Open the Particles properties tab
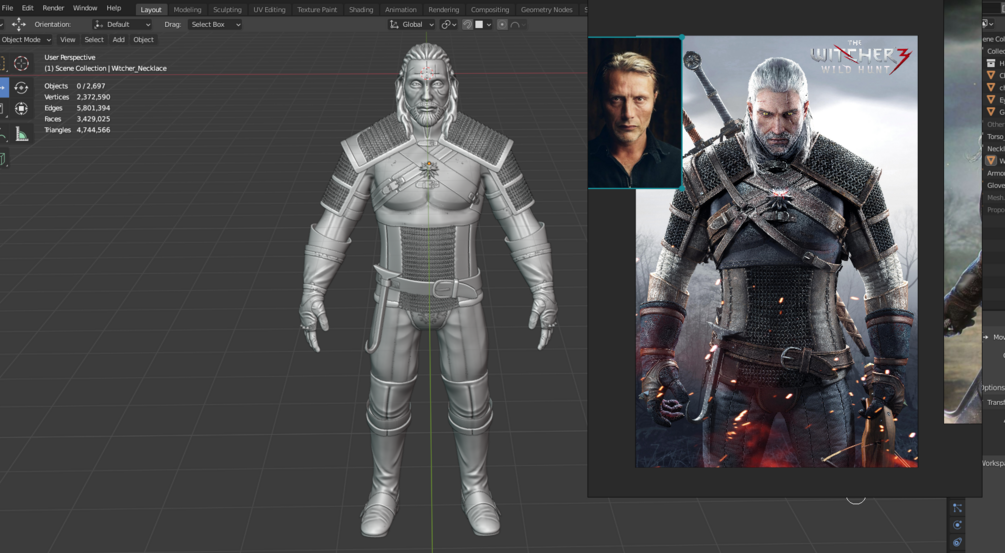 tap(957, 508)
